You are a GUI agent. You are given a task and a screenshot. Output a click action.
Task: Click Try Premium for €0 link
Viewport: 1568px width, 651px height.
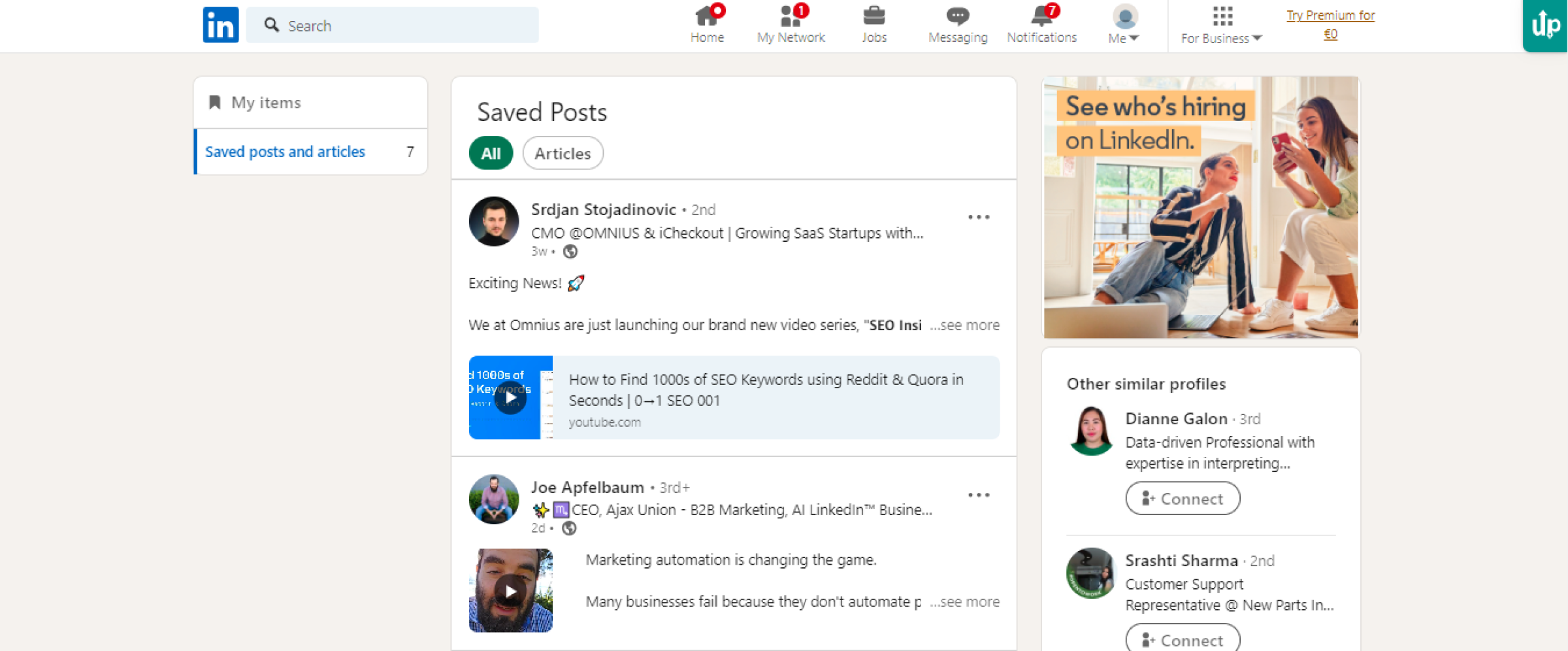click(1330, 25)
